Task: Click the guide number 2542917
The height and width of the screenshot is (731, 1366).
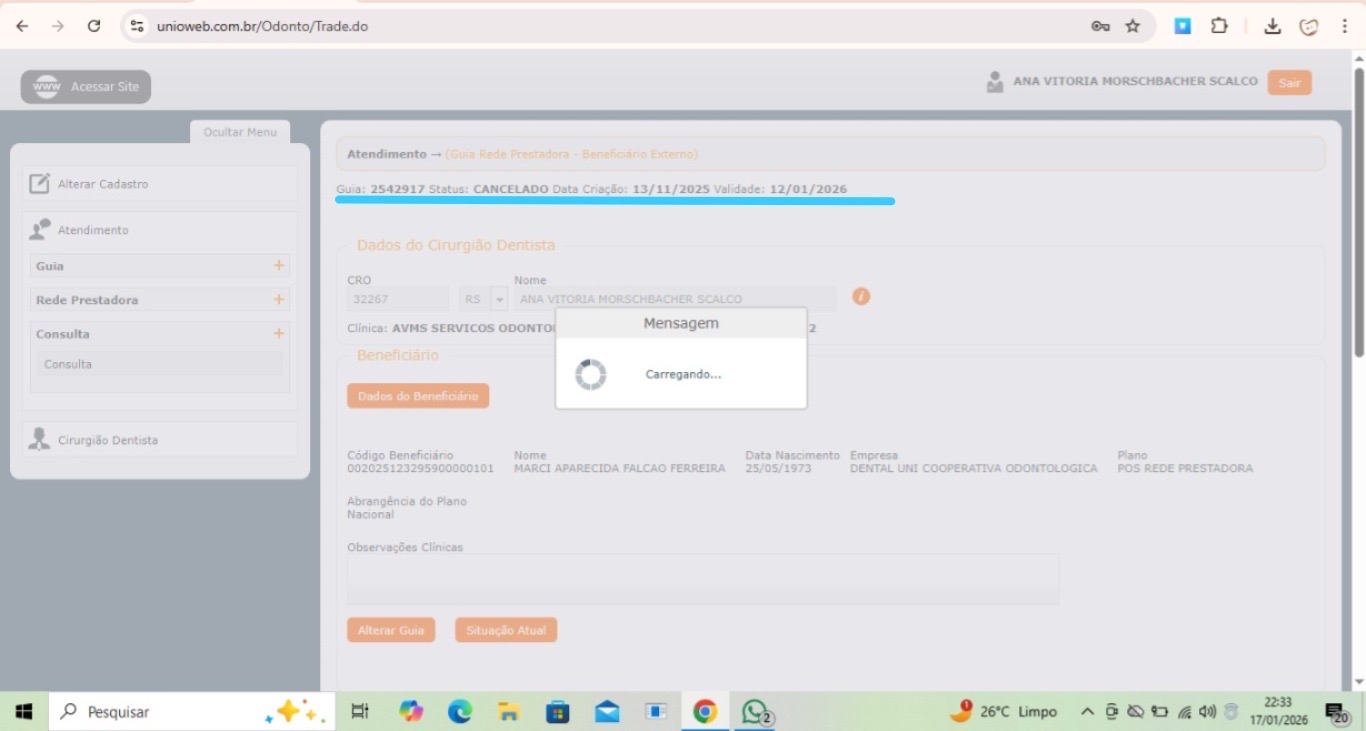Action: [x=397, y=189]
